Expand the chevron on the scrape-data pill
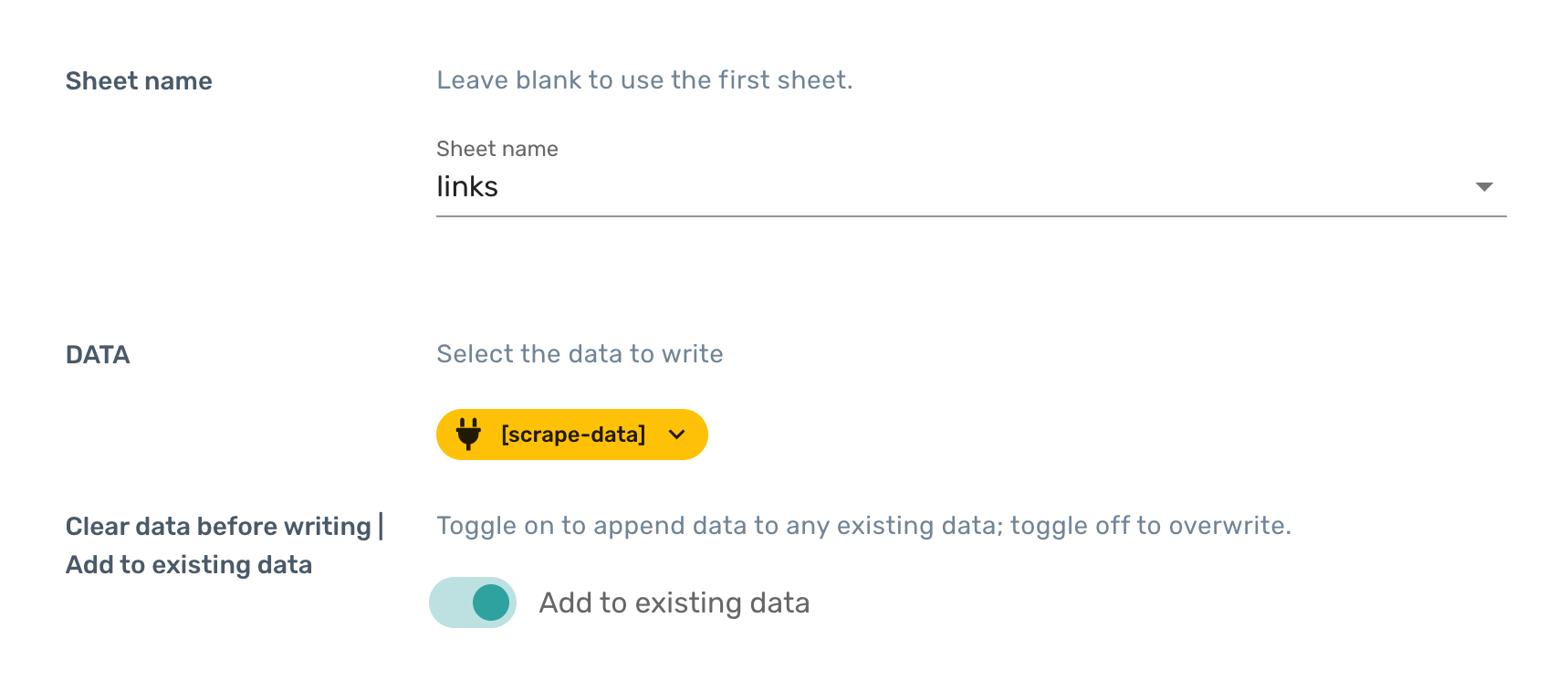This screenshot has height=681, width=1568. coord(676,435)
